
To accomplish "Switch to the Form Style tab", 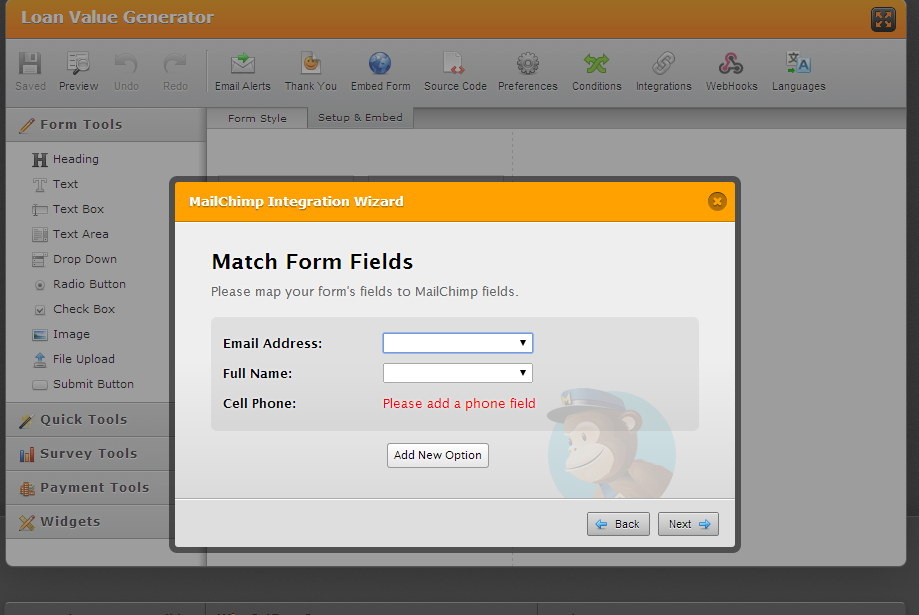I will (257, 118).
